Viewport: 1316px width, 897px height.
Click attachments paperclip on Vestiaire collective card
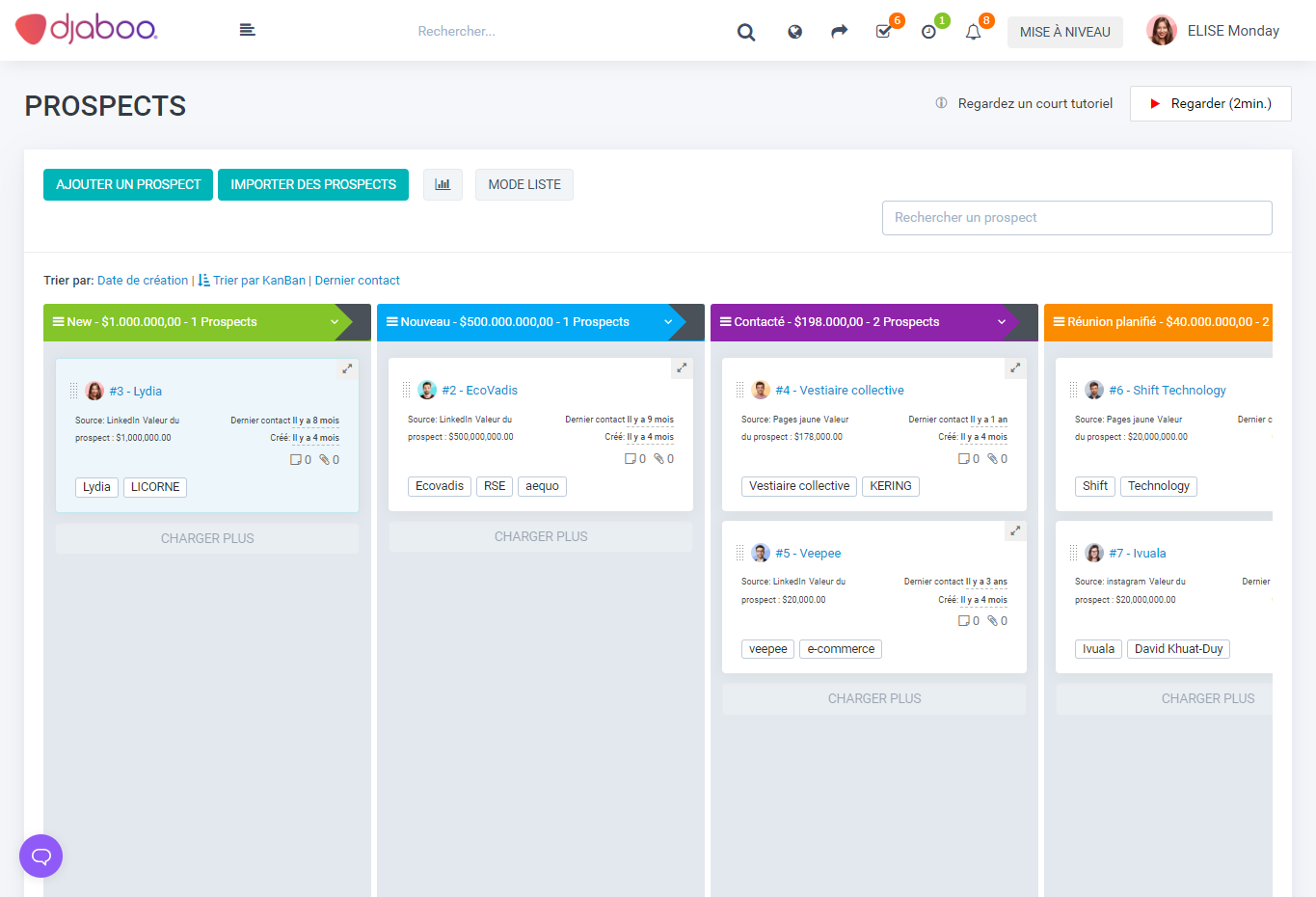[x=993, y=459]
